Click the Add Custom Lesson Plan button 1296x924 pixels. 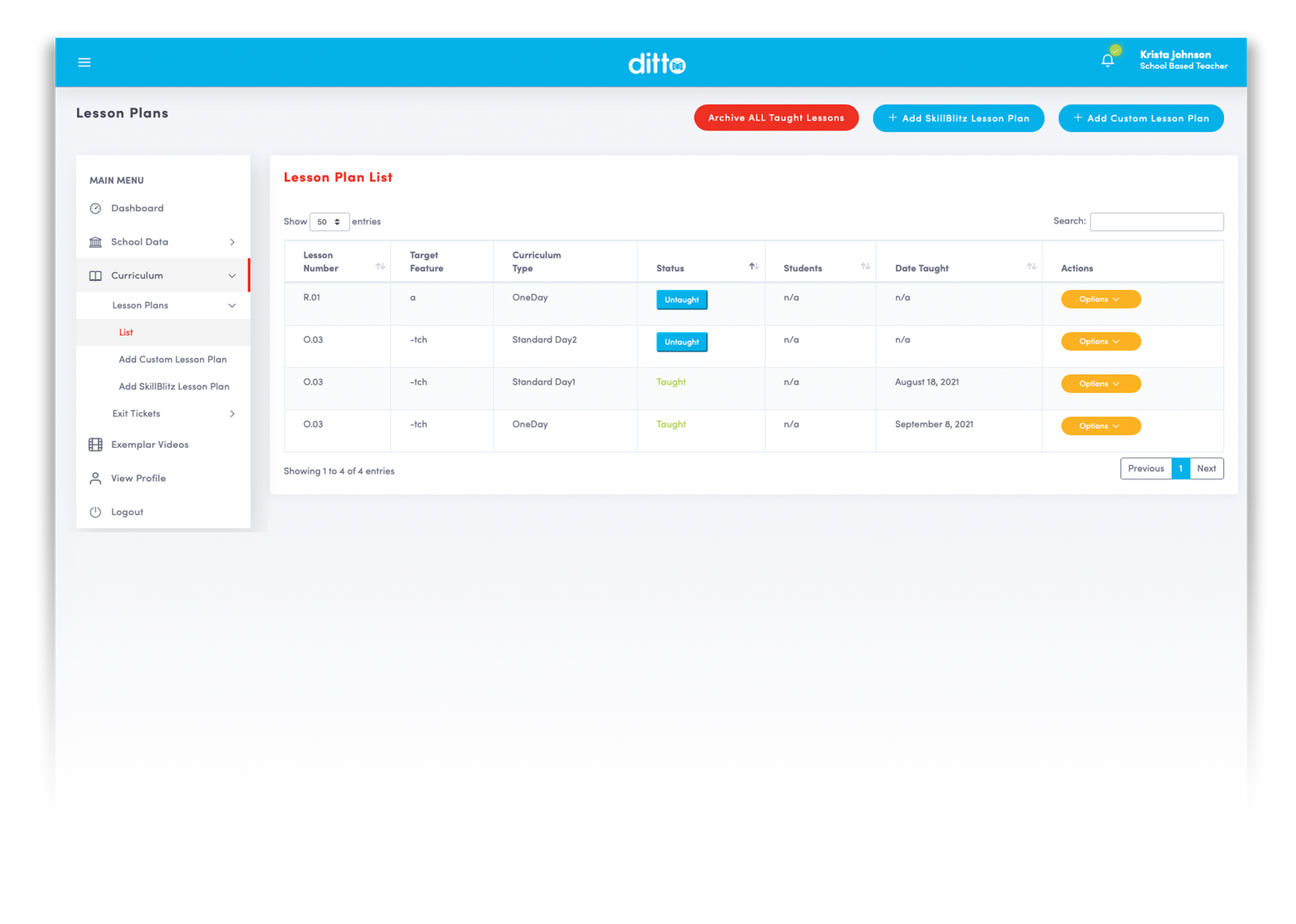tap(1140, 117)
